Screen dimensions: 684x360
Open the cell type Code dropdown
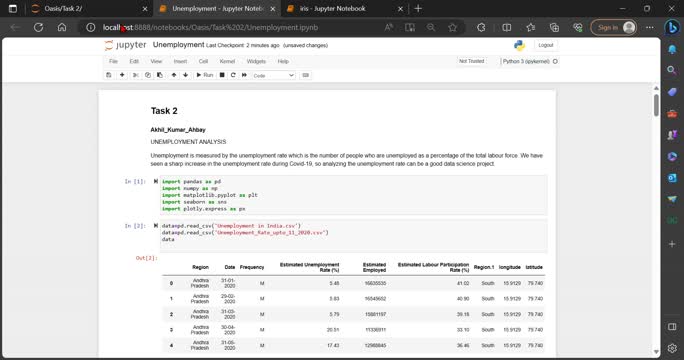point(274,75)
